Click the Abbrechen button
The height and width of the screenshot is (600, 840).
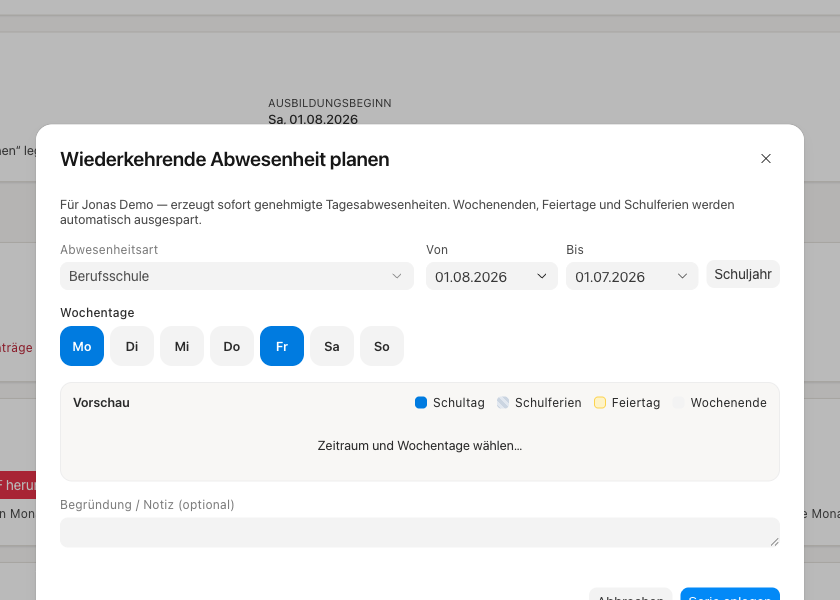point(631,596)
